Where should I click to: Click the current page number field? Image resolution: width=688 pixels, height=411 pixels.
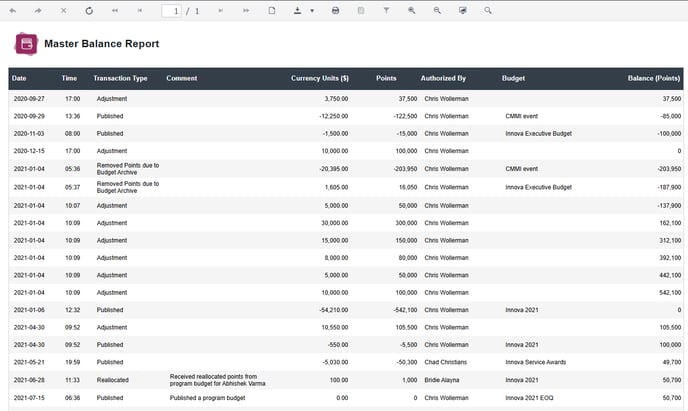(x=172, y=11)
